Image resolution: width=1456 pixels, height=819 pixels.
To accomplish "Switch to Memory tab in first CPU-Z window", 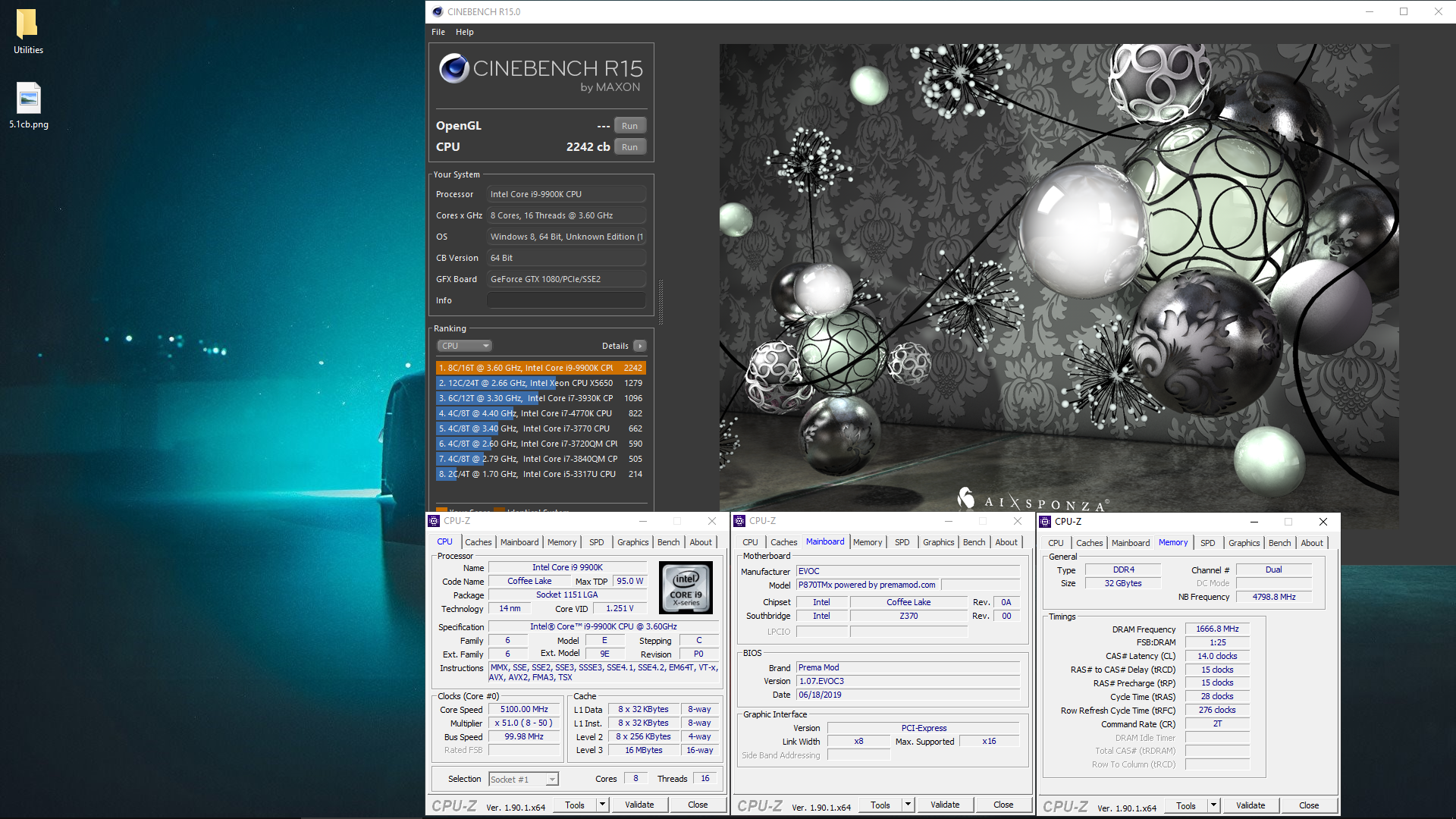I will click(x=562, y=542).
